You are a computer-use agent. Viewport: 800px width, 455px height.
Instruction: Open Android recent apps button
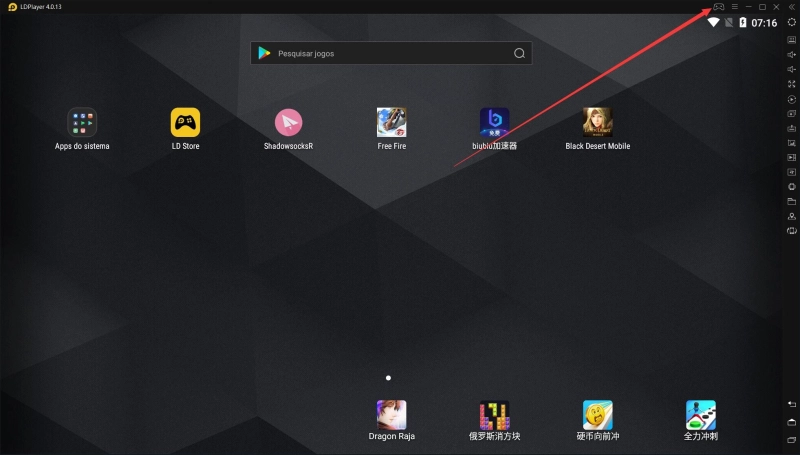point(792,440)
